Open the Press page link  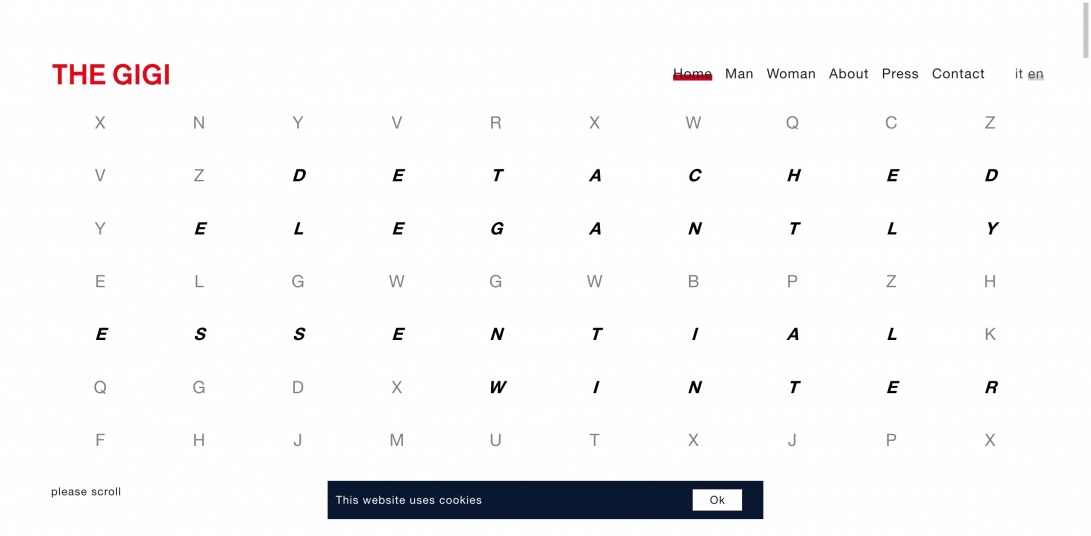tap(900, 74)
